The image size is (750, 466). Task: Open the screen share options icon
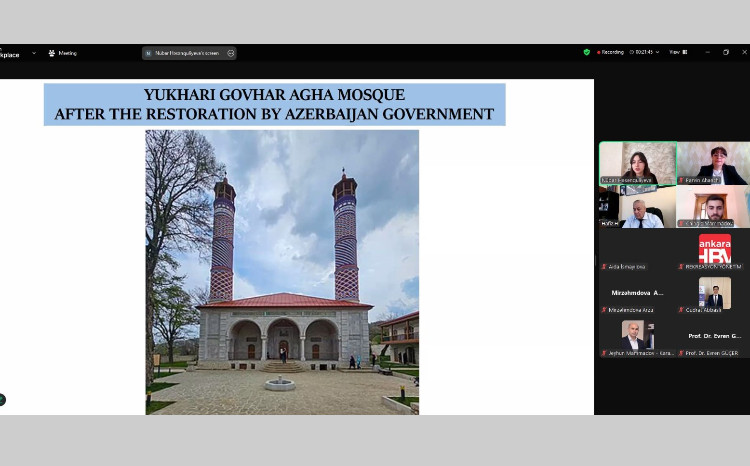coord(231,53)
